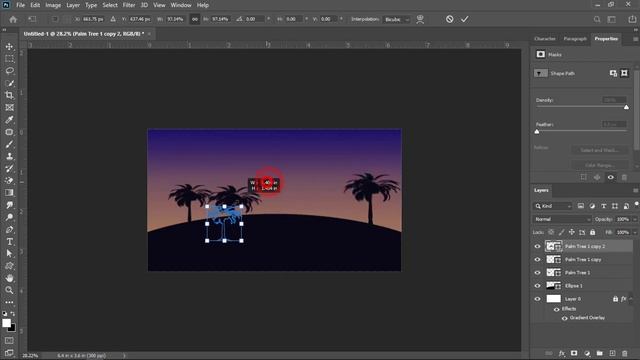Image resolution: width=640 pixels, height=360 pixels.
Task: Add layer style via fx icon
Action: [562, 353]
